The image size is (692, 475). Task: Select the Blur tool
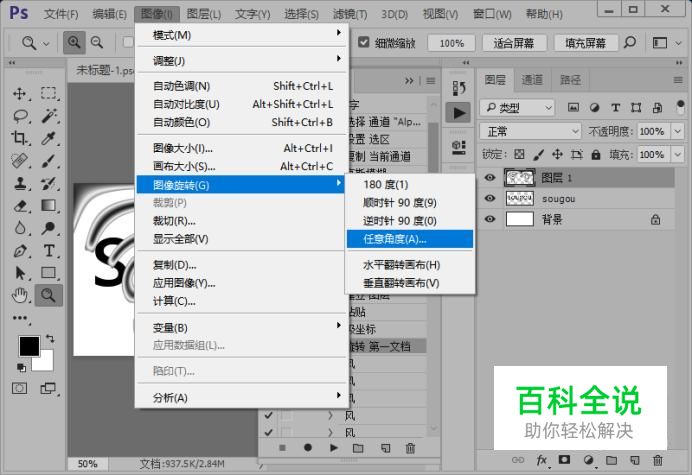coord(19,228)
